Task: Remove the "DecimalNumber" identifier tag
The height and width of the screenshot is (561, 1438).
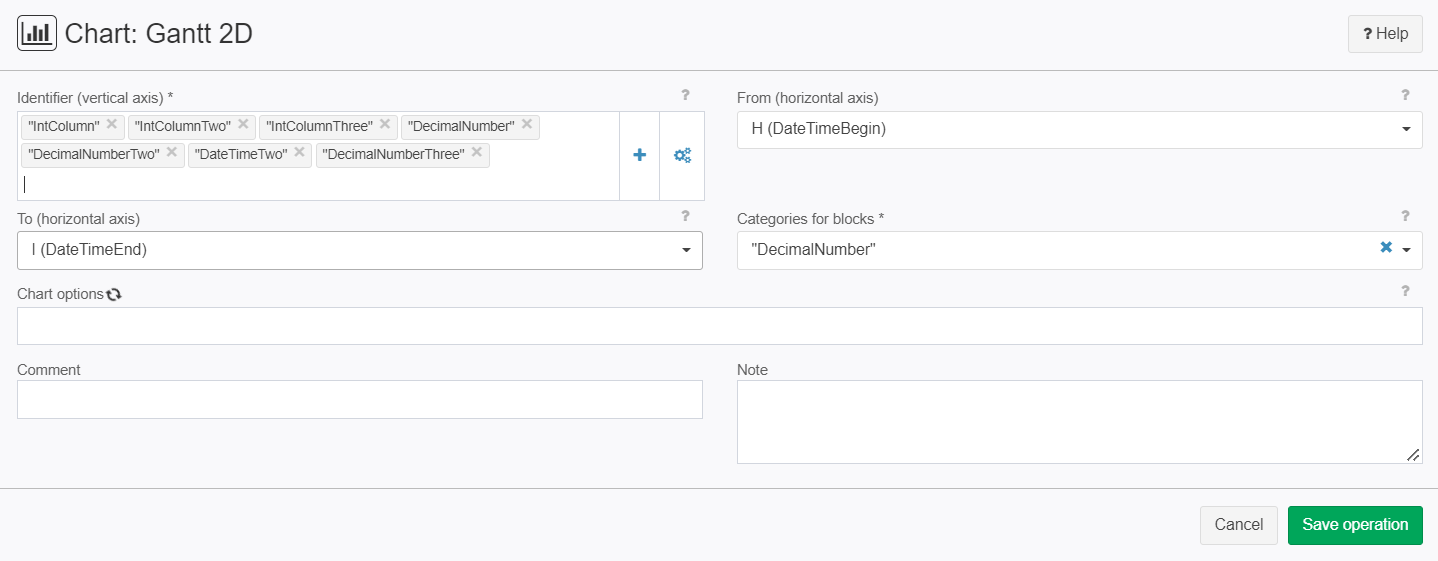Action: click(x=527, y=125)
